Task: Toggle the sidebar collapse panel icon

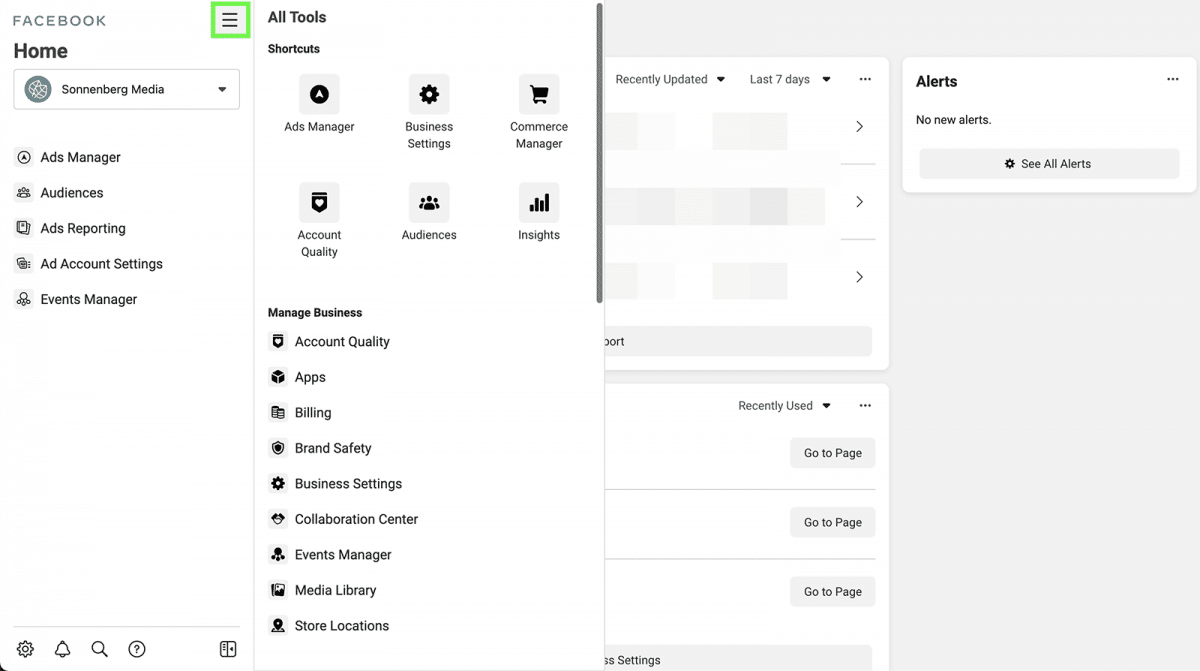Action: 228,649
